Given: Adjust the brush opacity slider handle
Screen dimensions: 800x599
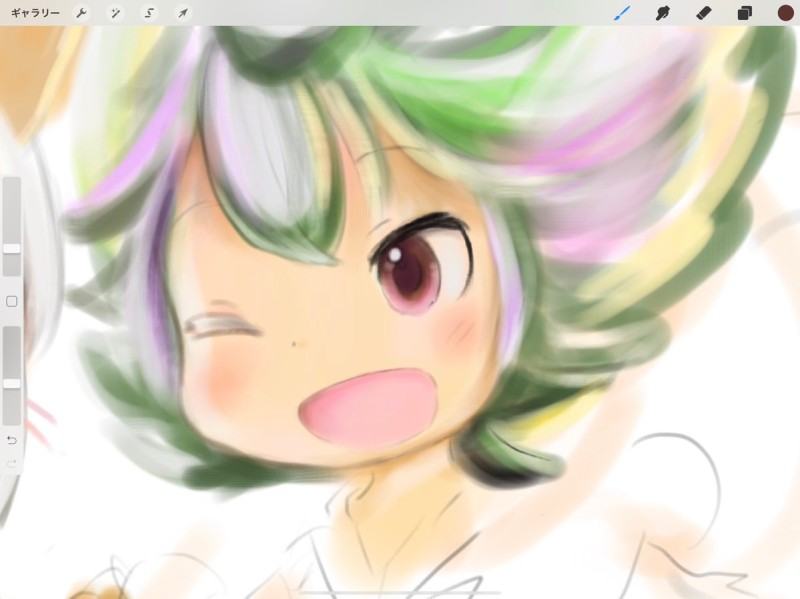Looking at the screenshot, I should [x=12, y=384].
